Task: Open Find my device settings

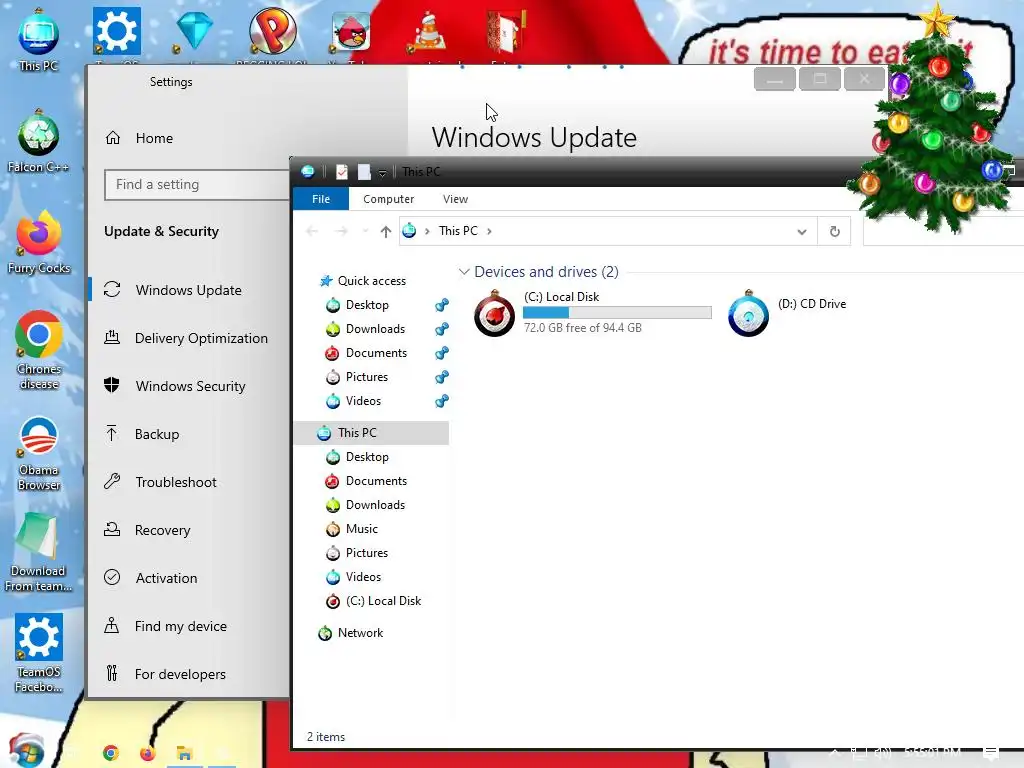Action: [x=188, y=626]
